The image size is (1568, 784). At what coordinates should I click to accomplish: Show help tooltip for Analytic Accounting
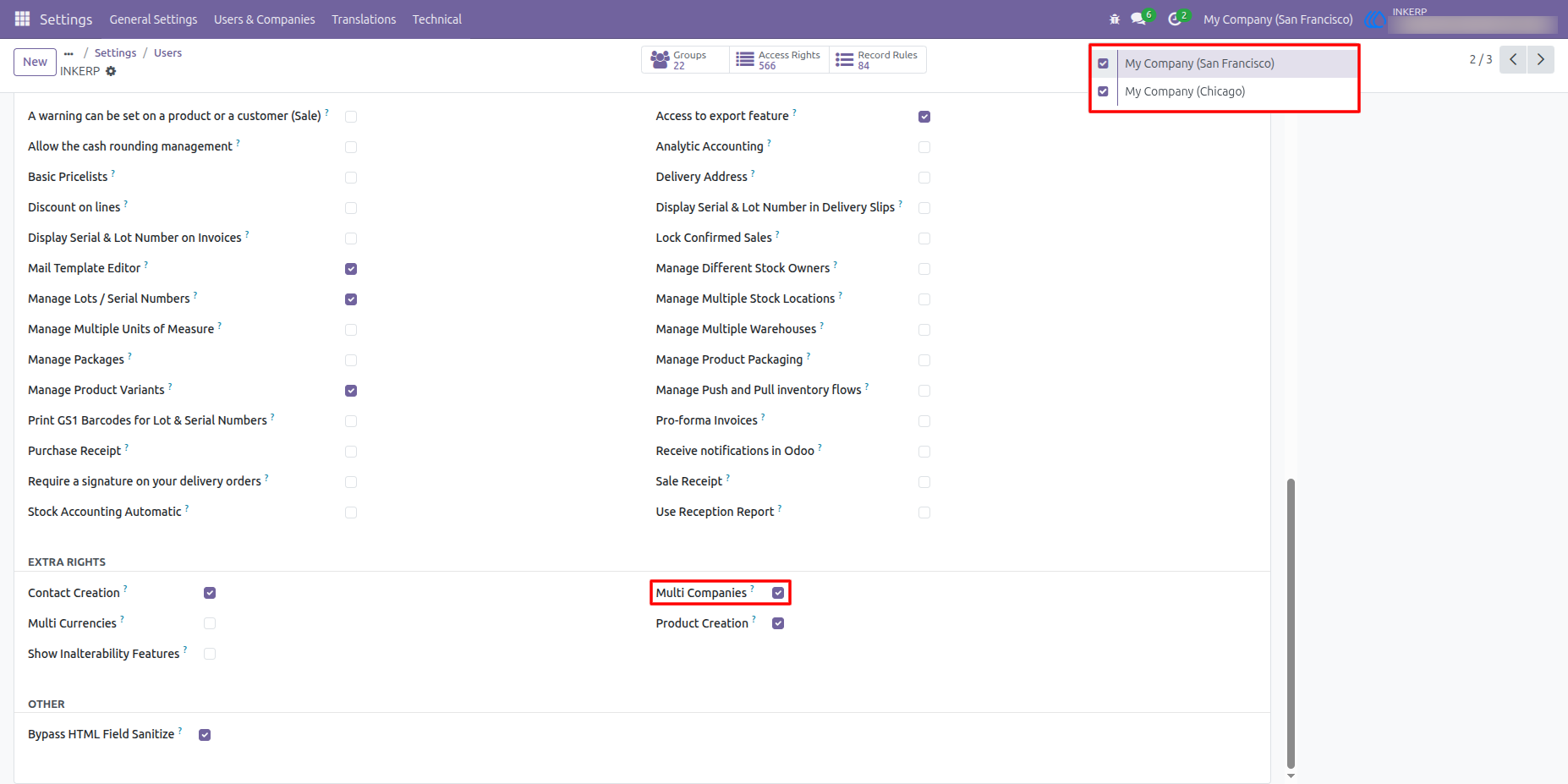click(x=769, y=142)
